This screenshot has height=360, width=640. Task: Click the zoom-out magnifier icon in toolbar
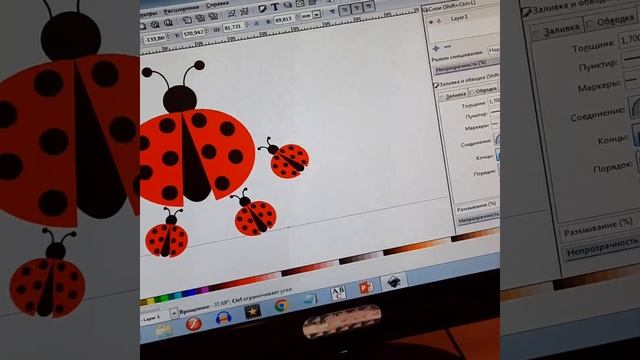[142, 26]
